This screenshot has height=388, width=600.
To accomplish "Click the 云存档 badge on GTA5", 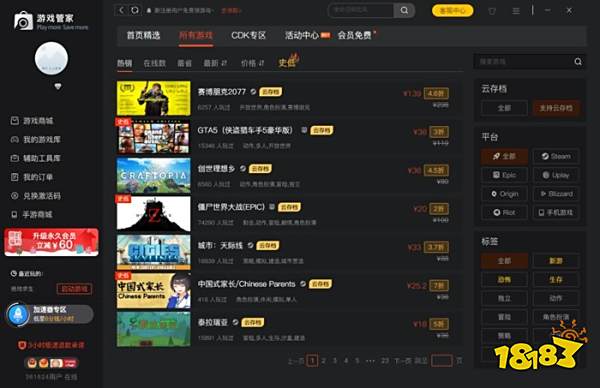I will tap(321, 130).
